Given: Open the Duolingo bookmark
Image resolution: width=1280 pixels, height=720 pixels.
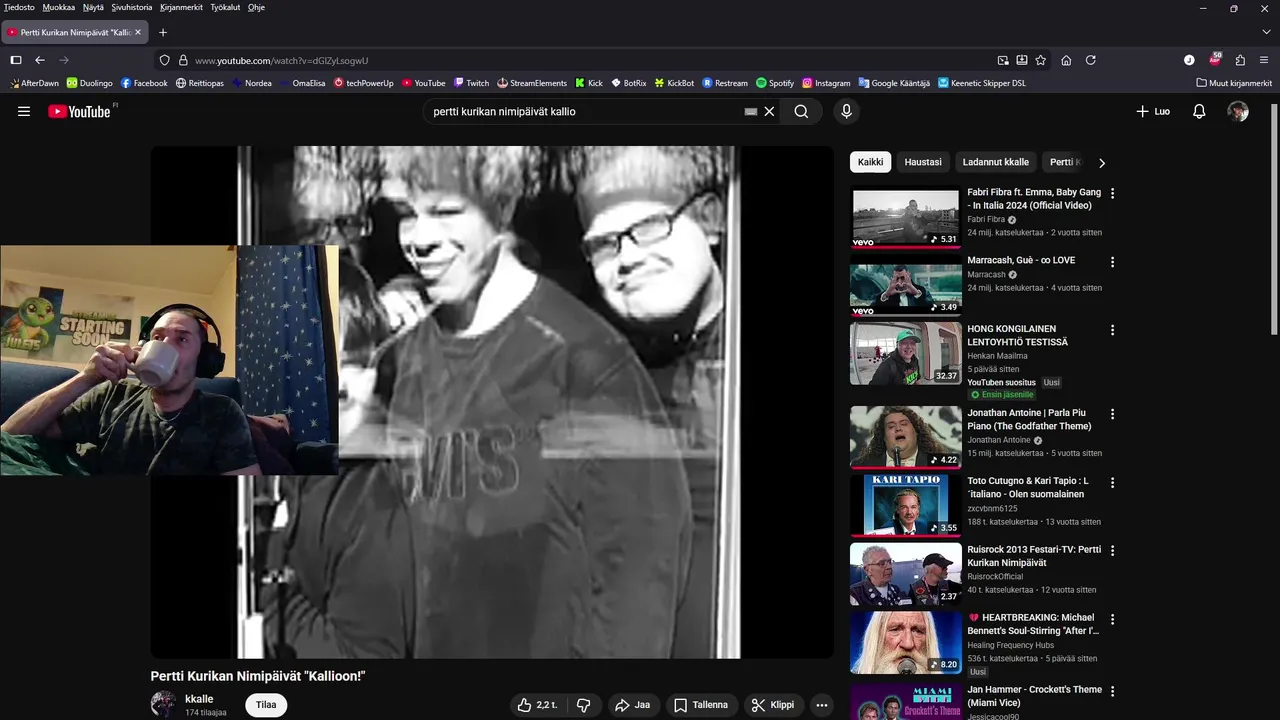Looking at the screenshot, I should pyautogui.click(x=89, y=83).
